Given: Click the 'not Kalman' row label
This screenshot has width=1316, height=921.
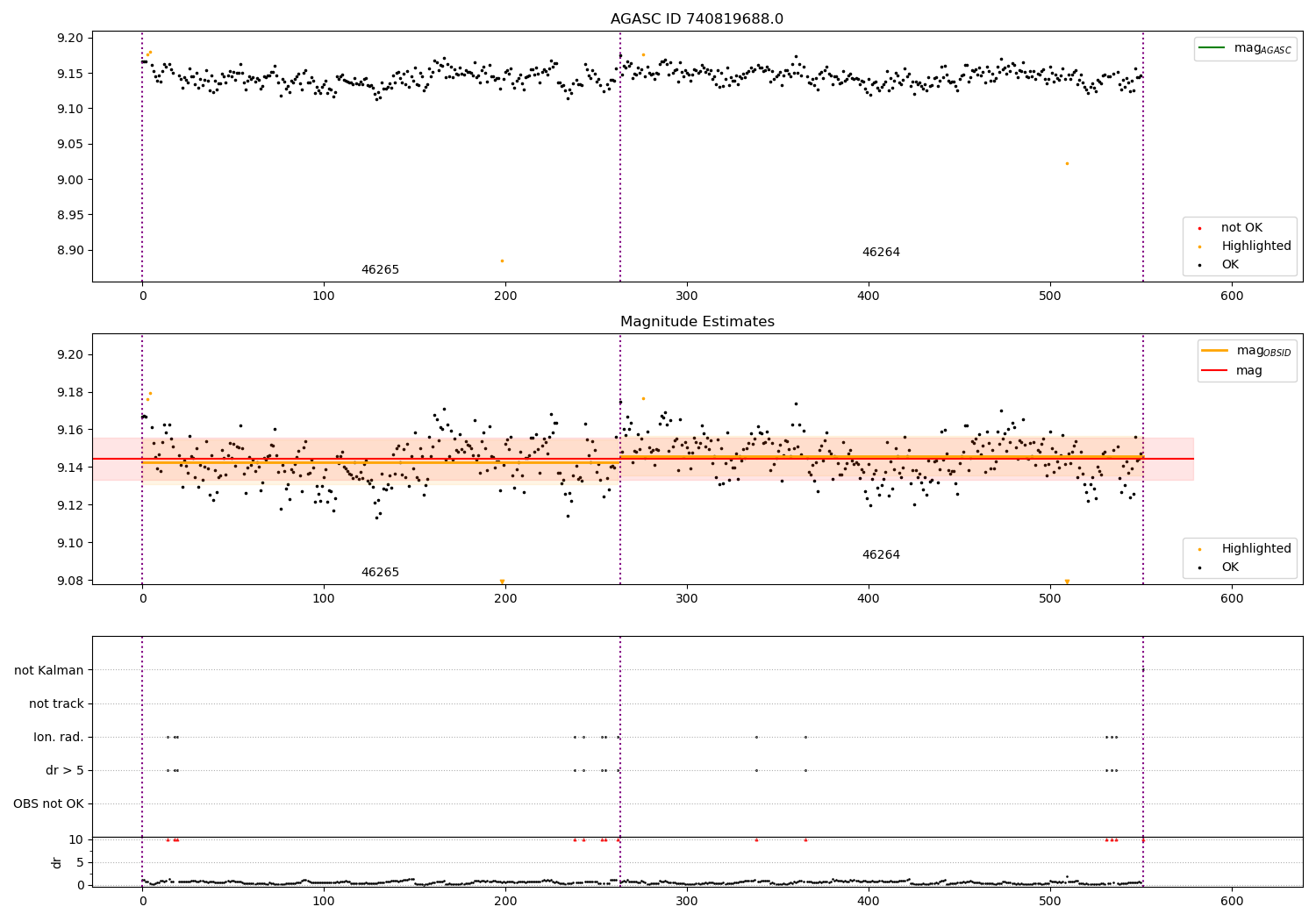Looking at the screenshot, I should (x=49, y=671).
